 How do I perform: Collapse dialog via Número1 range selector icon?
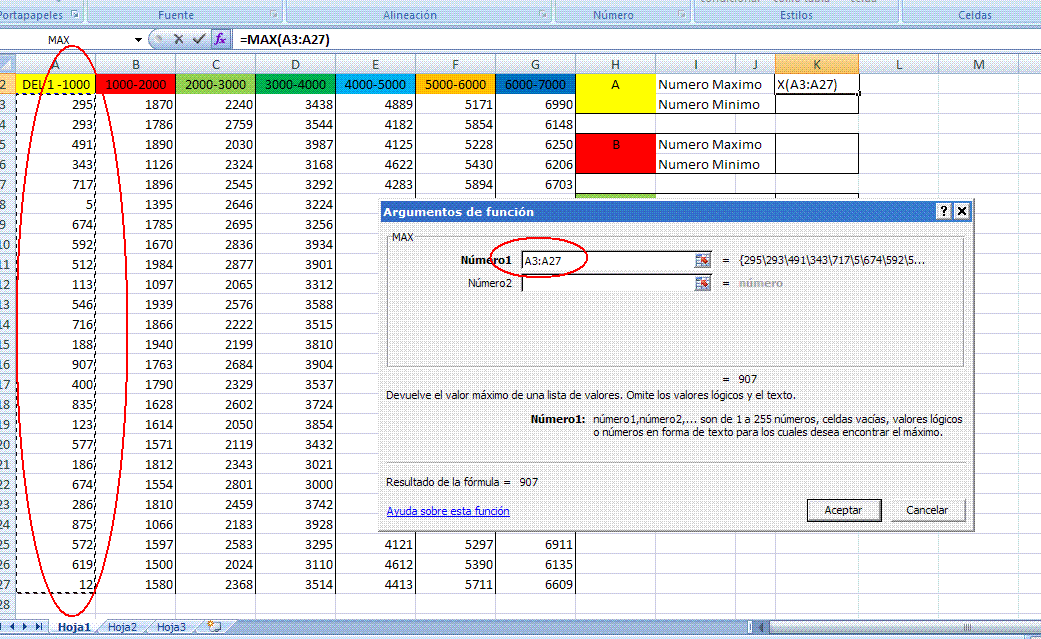[702, 260]
